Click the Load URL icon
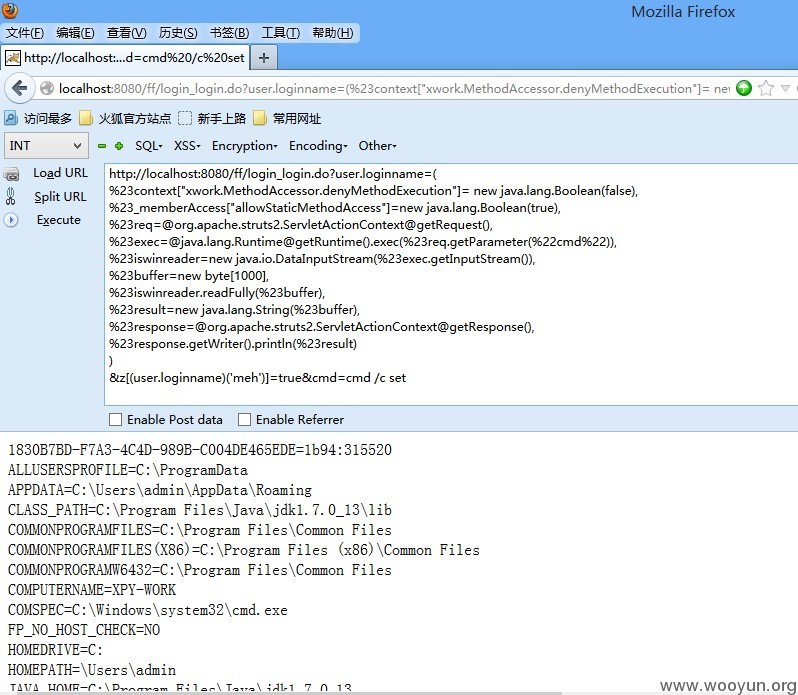The width and height of the screenshot is (798, 695). point(11,174)
